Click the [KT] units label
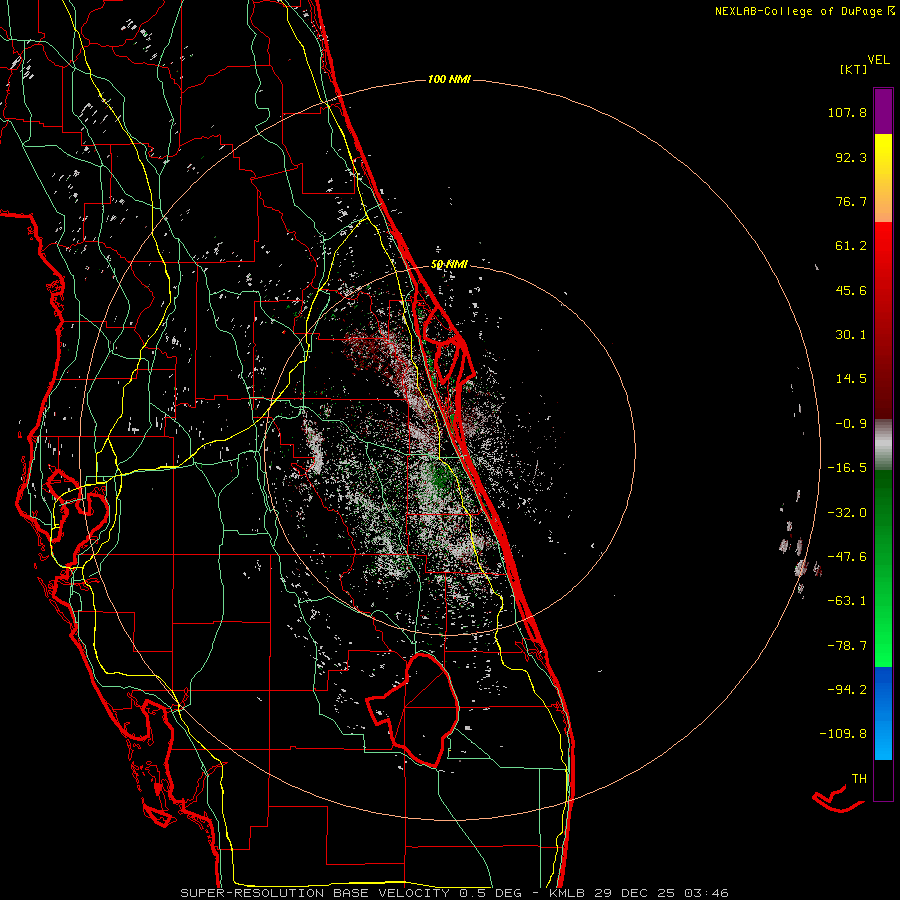The height and width of the screenshot is (900, 900). click(854, 69)
